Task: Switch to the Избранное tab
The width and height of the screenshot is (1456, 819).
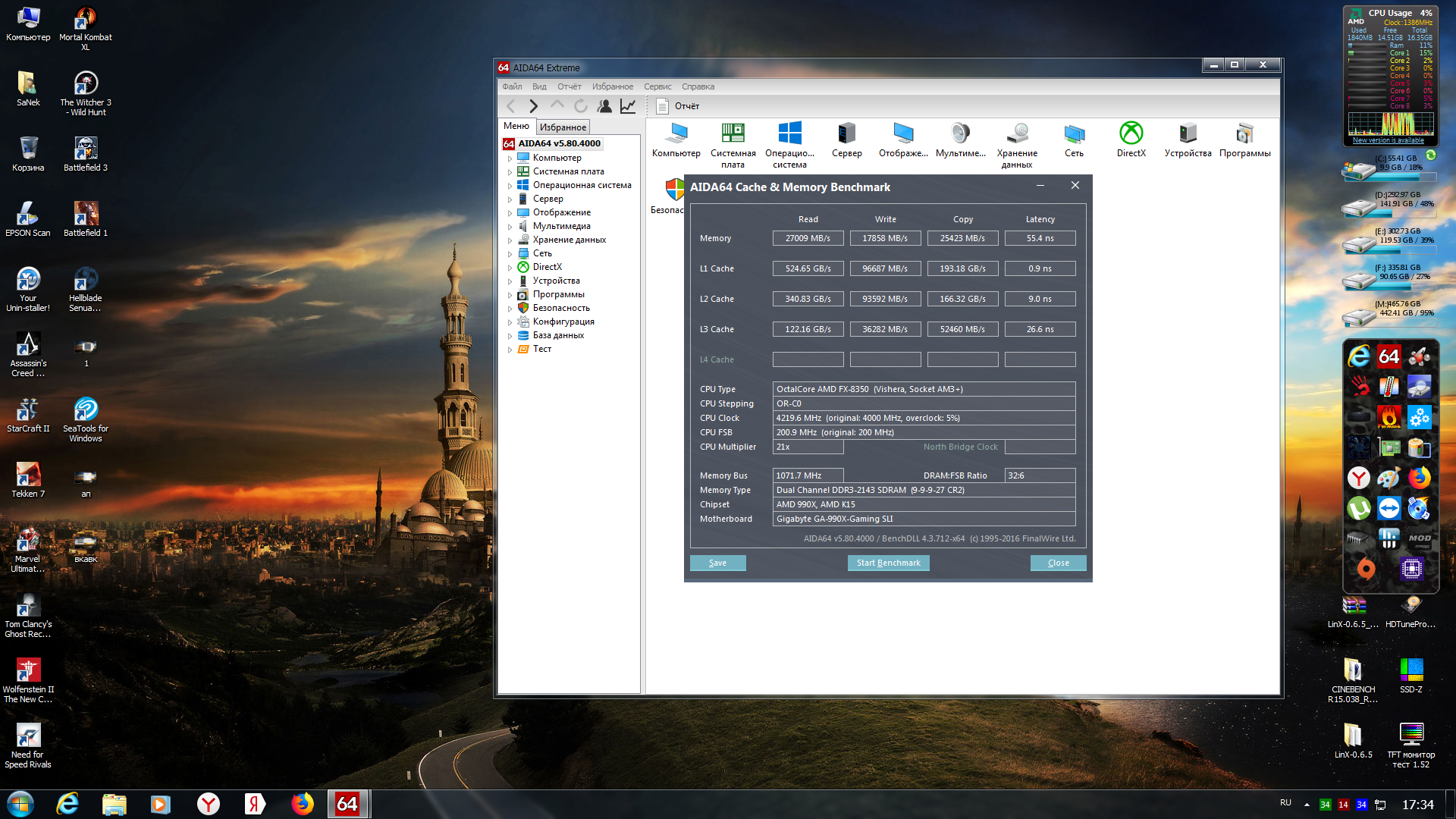Action: click(563, 127)
